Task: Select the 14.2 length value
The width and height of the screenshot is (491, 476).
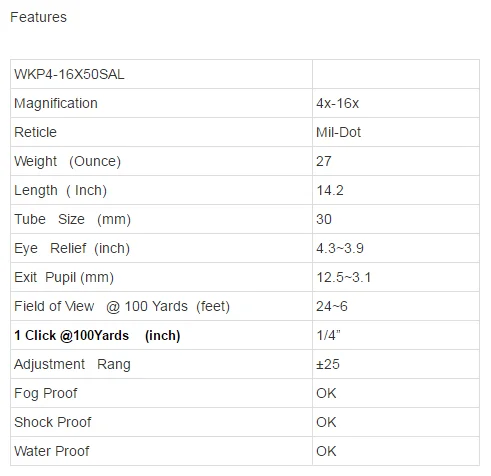Action: [x=330, y=190]
